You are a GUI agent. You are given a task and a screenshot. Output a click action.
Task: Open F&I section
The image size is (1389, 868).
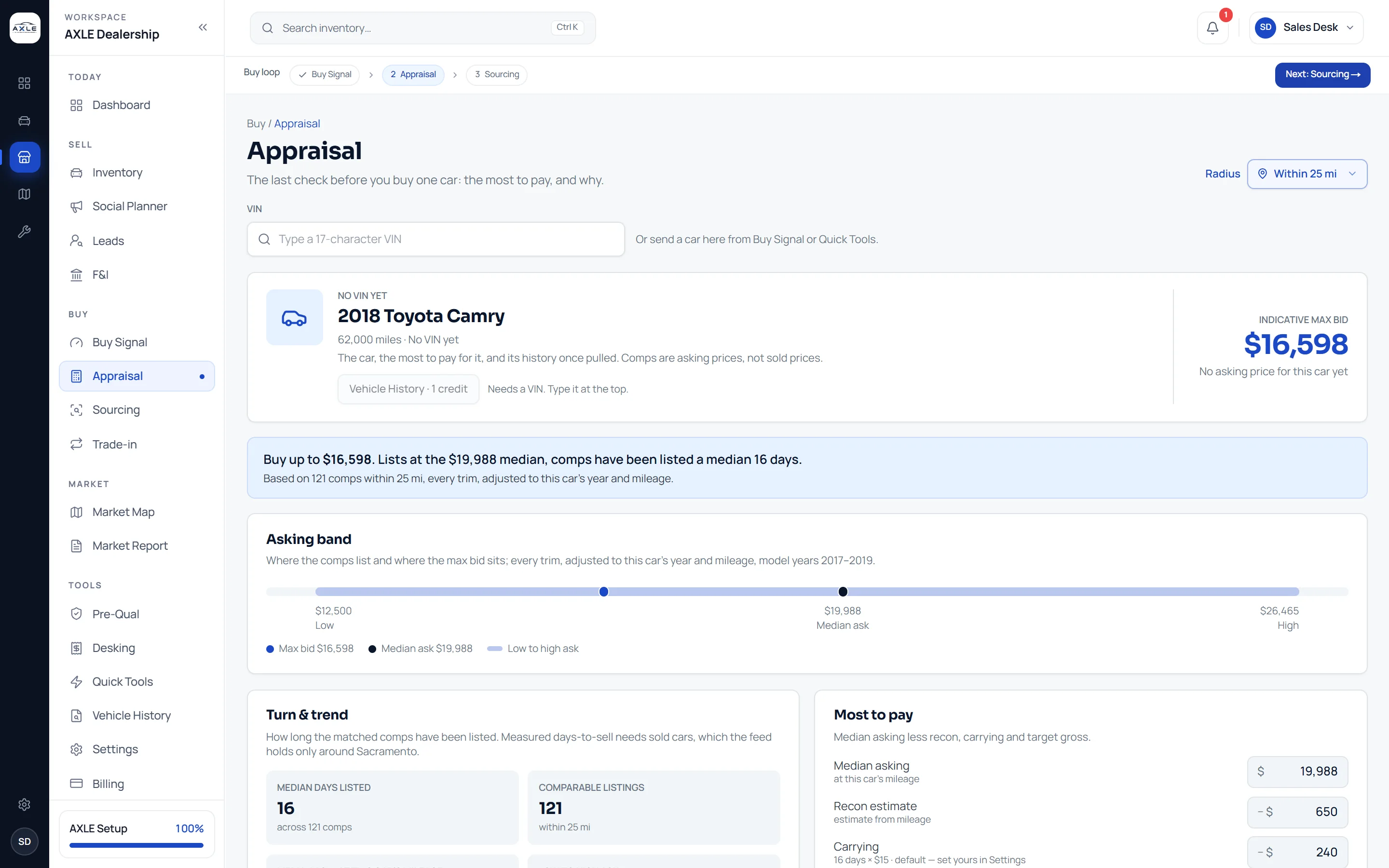point(136,275)
